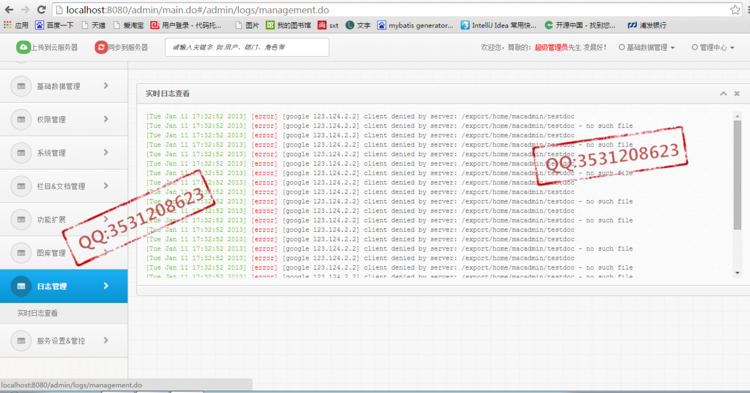The height and width of the screenshot is (393, 750).
Task: Click the browser reload icon
Action: coord(42,10)
